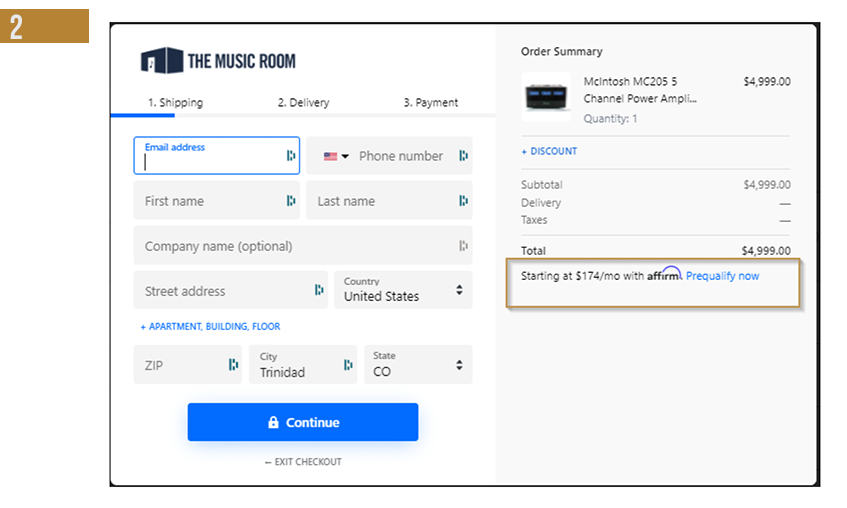This screenshot has height=508, width=847.
Task: Click the autofill icon in Company name field
Action: (463, 246)
